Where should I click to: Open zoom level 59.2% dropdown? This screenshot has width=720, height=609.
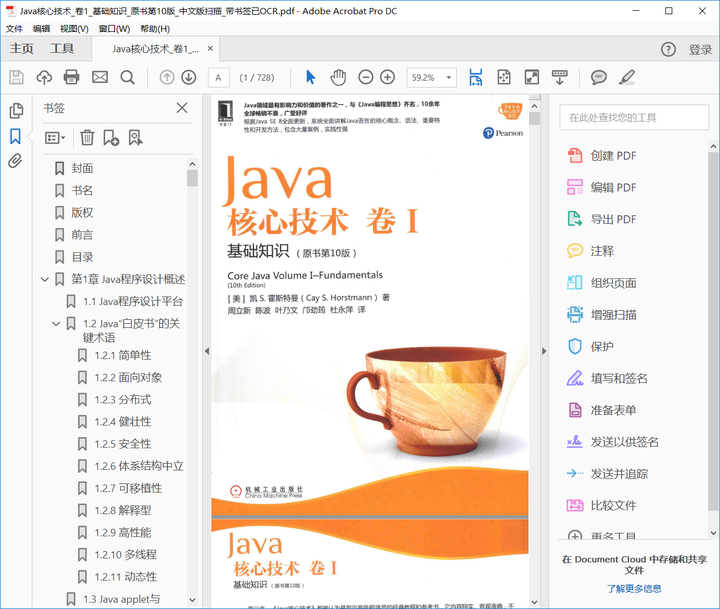point(449,78)
